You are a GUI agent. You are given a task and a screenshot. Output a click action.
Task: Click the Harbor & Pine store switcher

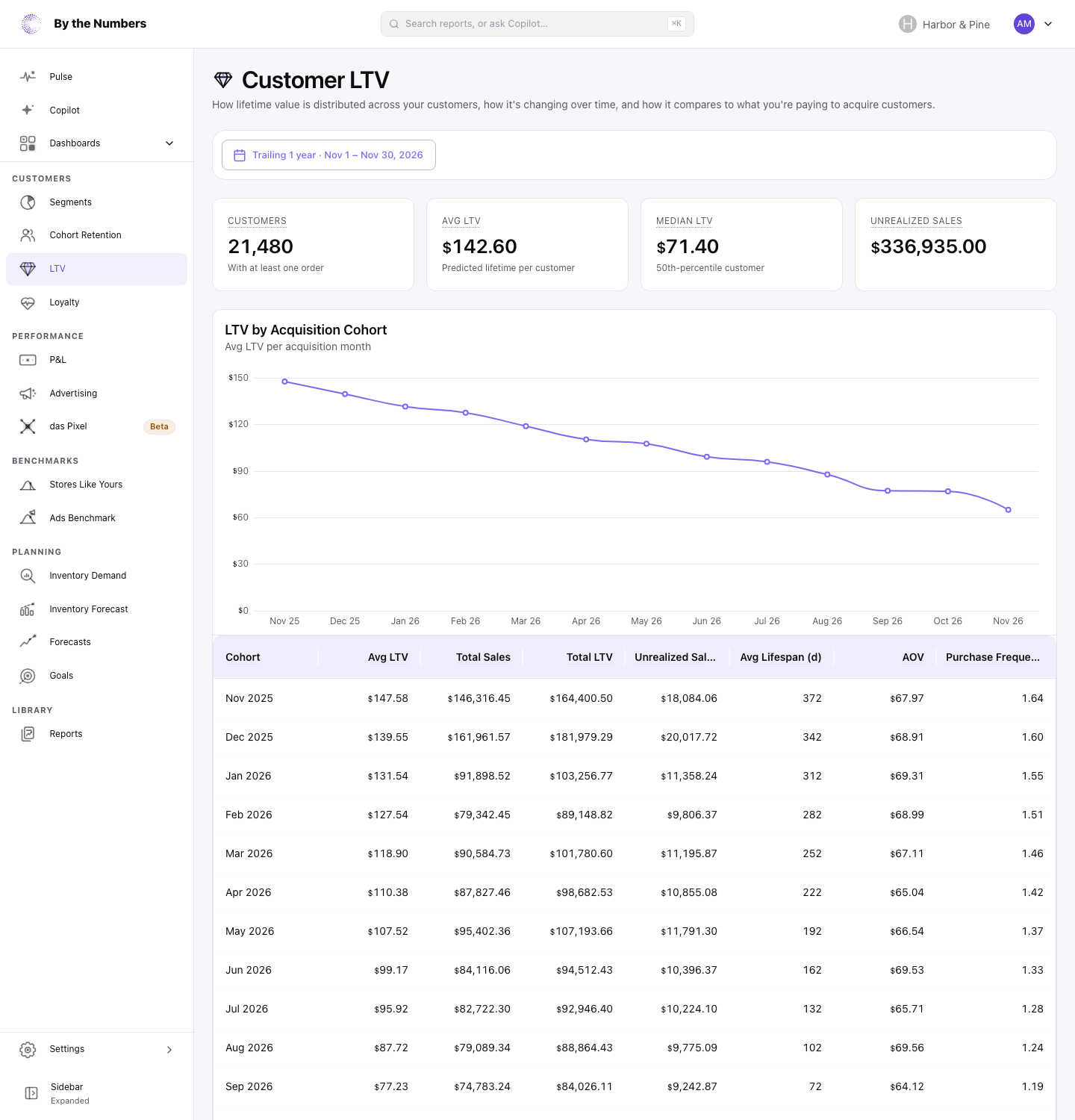(x=944, y=24)
